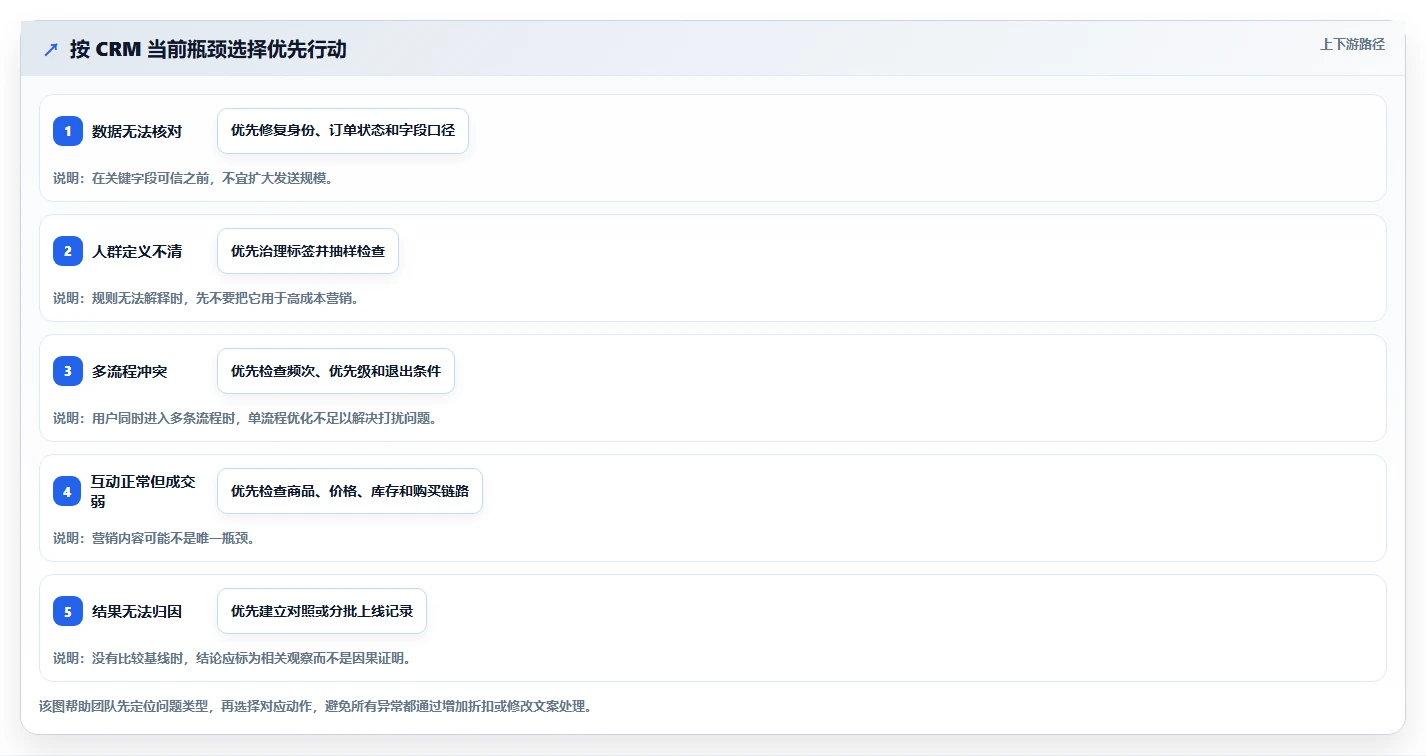The width and height of the screenshot is (1426, 756).
Task: Open the 优先治理标签并抽样检查 action chip
Action: 308,251
